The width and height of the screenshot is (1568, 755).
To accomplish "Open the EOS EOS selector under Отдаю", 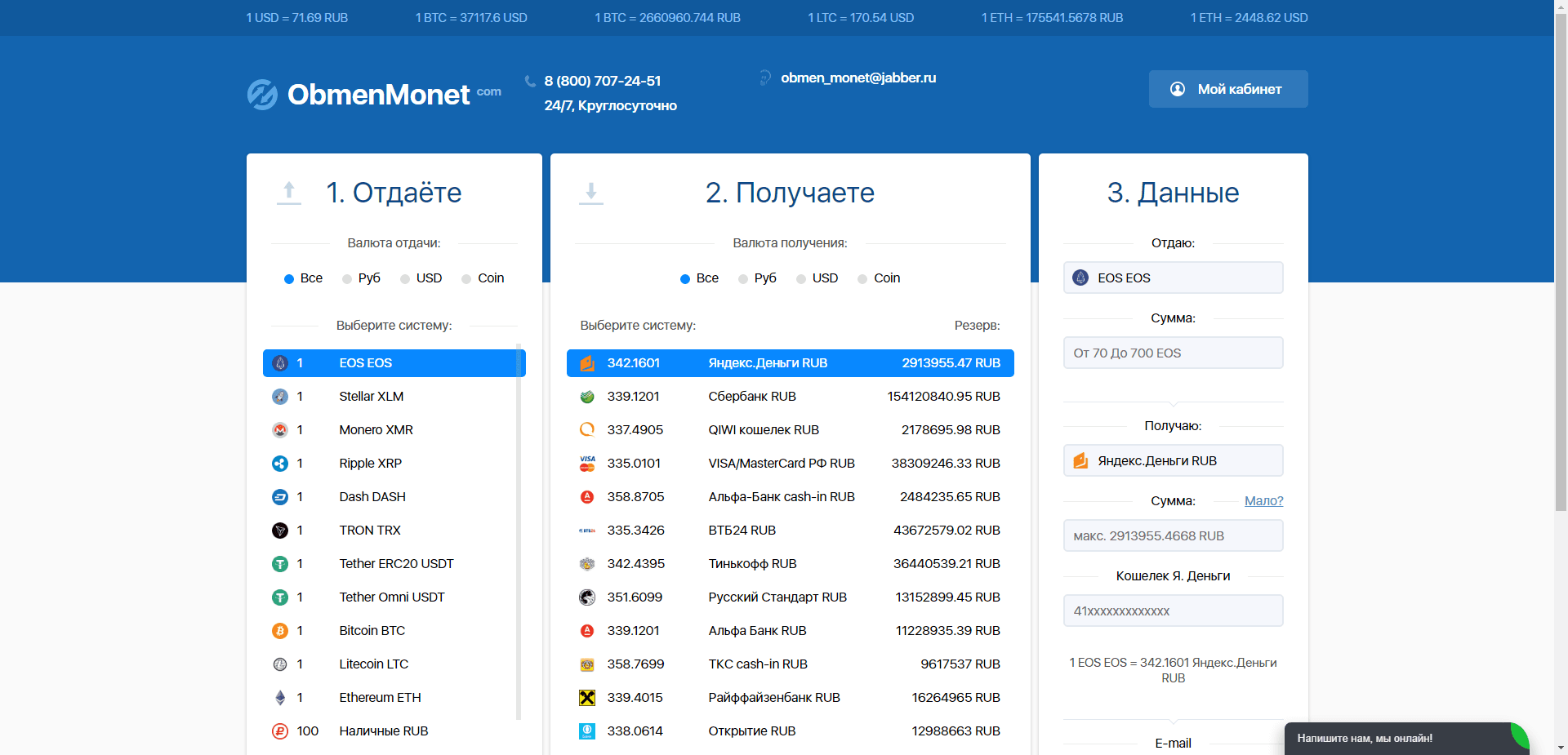I will (1173, 278).
